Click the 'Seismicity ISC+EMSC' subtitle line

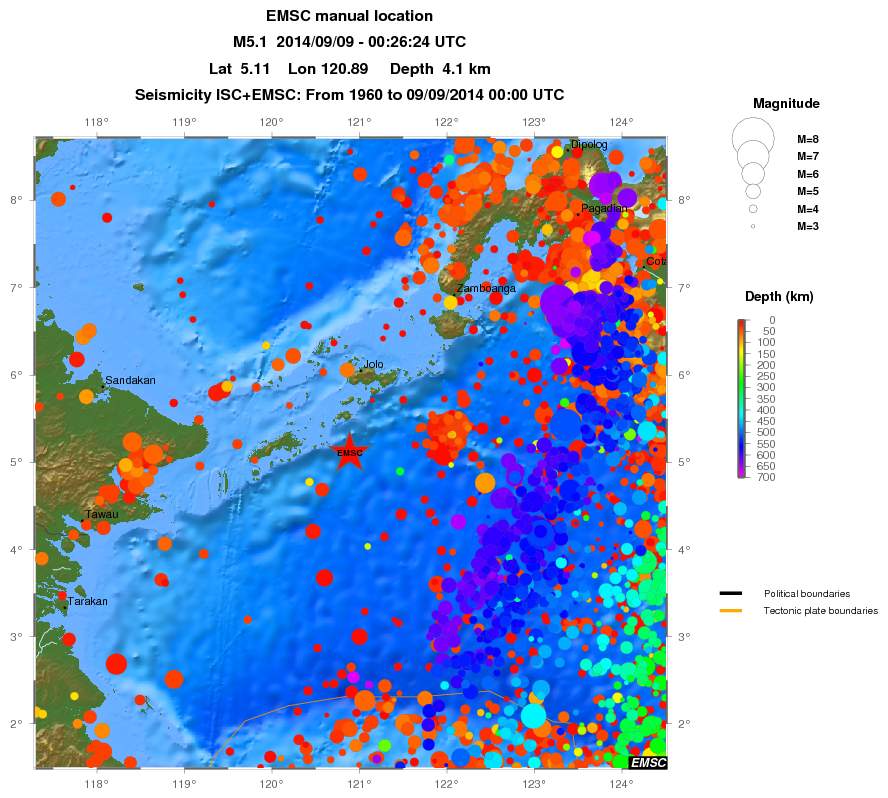pyautogui.click(x=349, y=95)
